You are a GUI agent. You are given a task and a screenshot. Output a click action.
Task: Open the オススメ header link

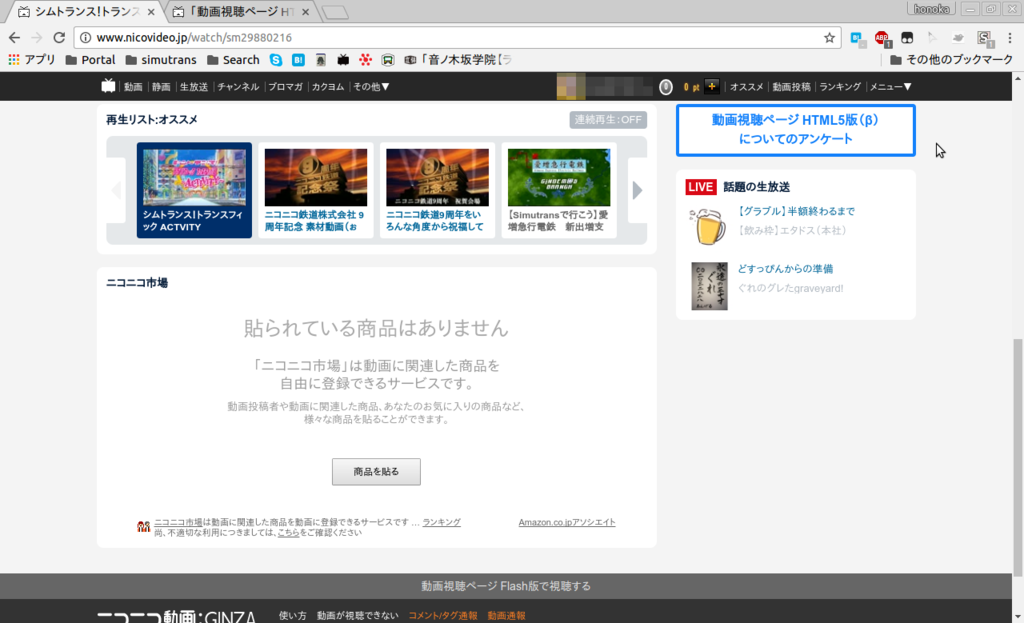[x=746, y=86]
